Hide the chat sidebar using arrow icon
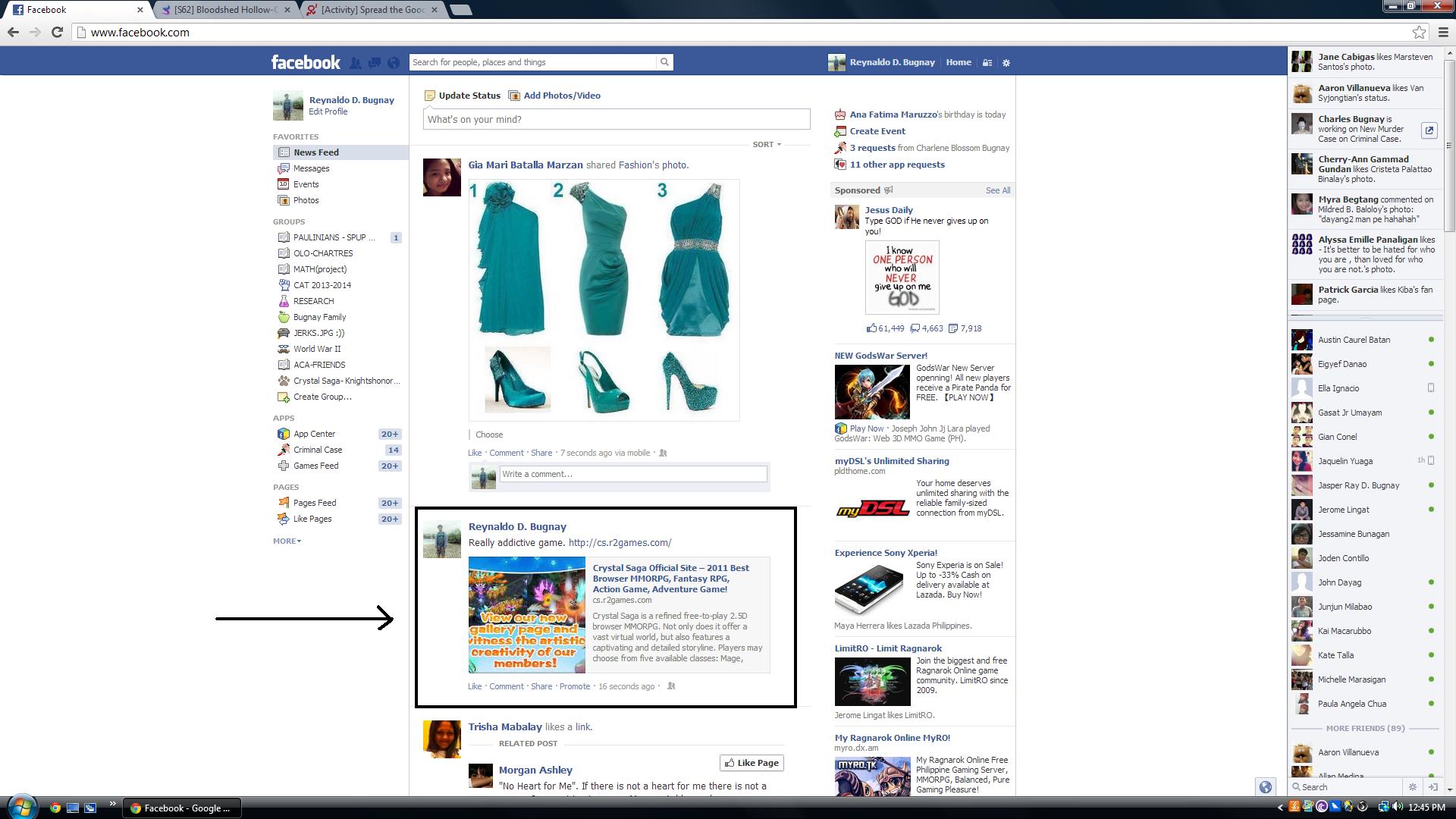This screenshot has height=819, width=1456. (1432, 787)
